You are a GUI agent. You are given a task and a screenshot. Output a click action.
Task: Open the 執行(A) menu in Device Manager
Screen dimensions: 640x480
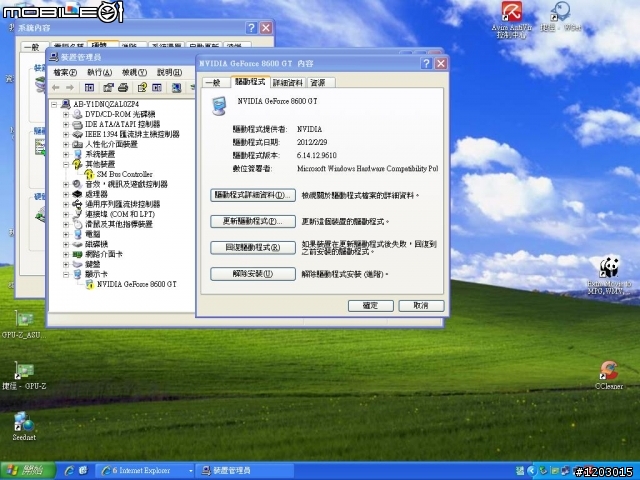coord(100,72)
